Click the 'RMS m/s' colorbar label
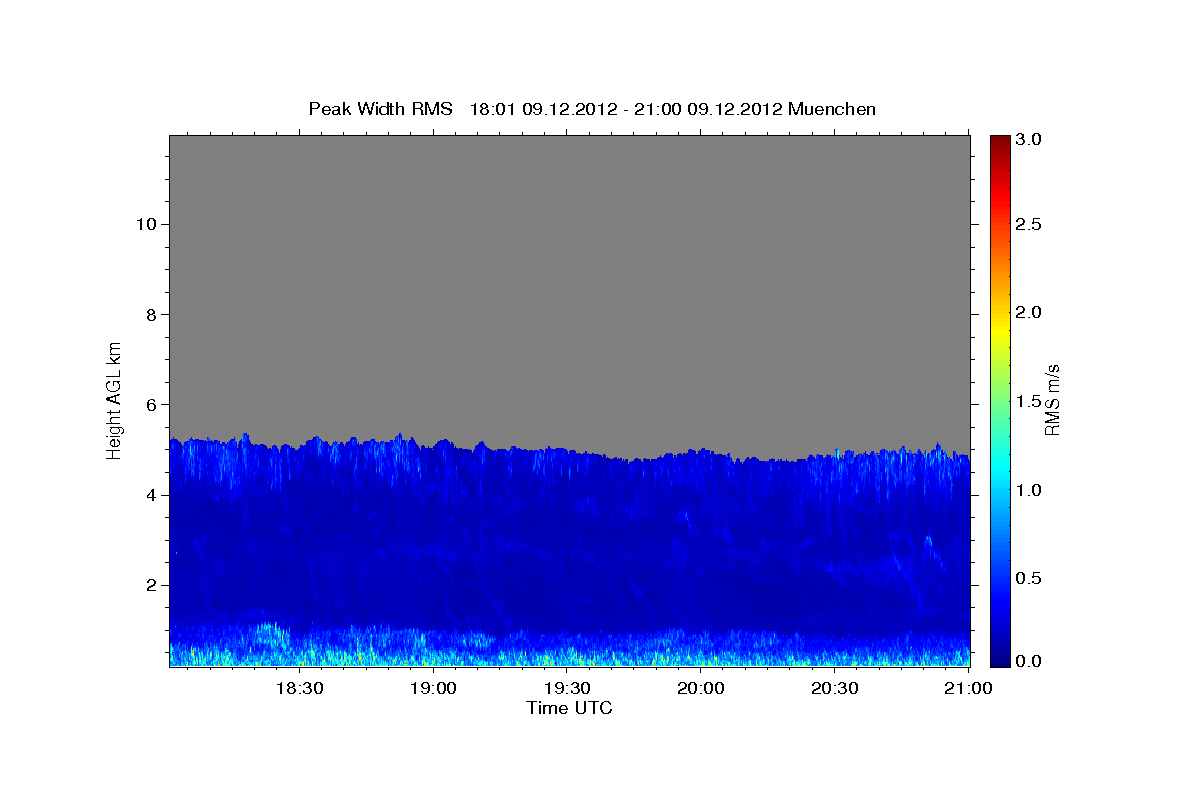 1052,400
